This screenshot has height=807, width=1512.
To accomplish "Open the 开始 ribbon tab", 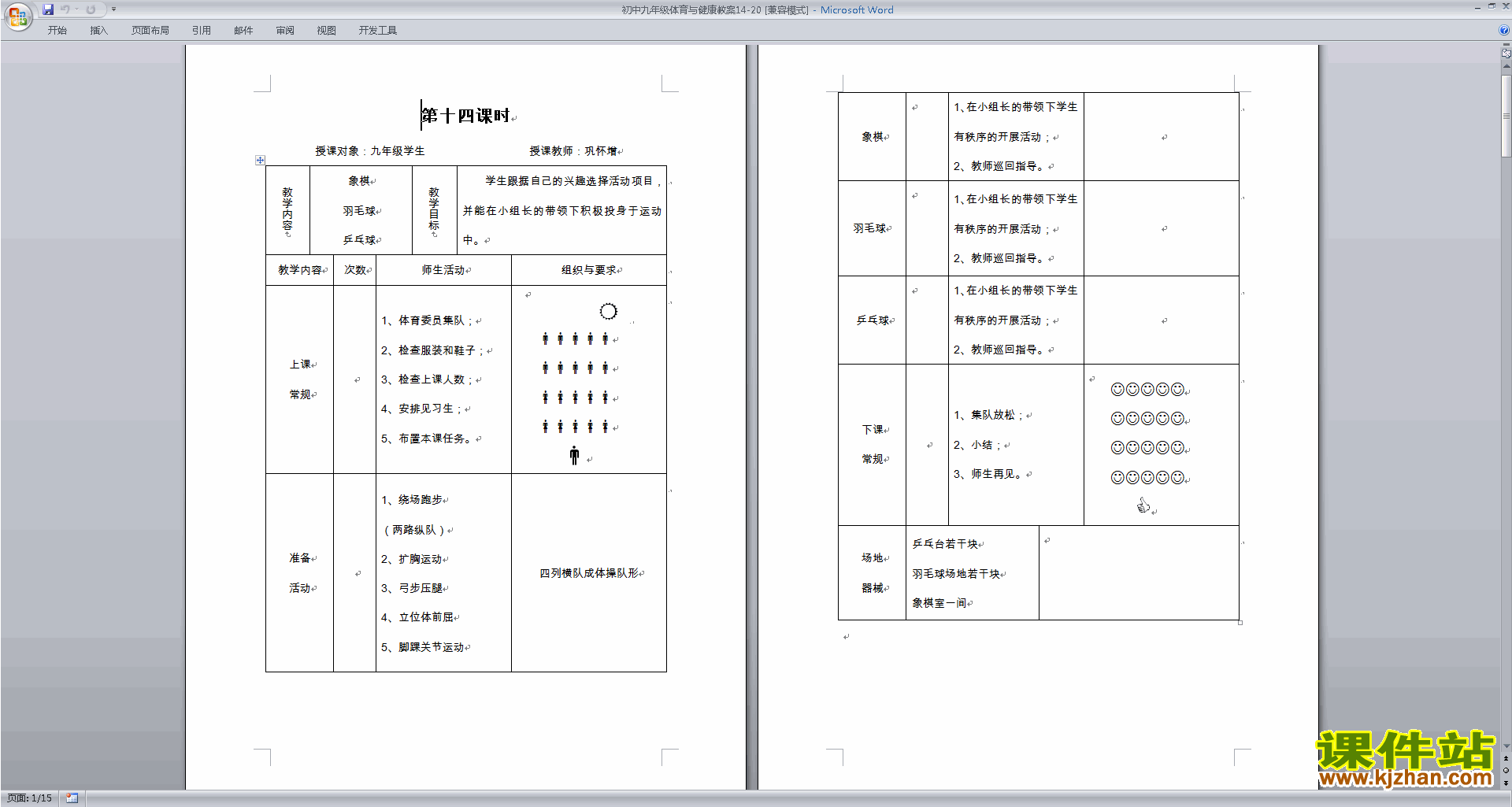I will pyautogui.click(x=57, y=31).
